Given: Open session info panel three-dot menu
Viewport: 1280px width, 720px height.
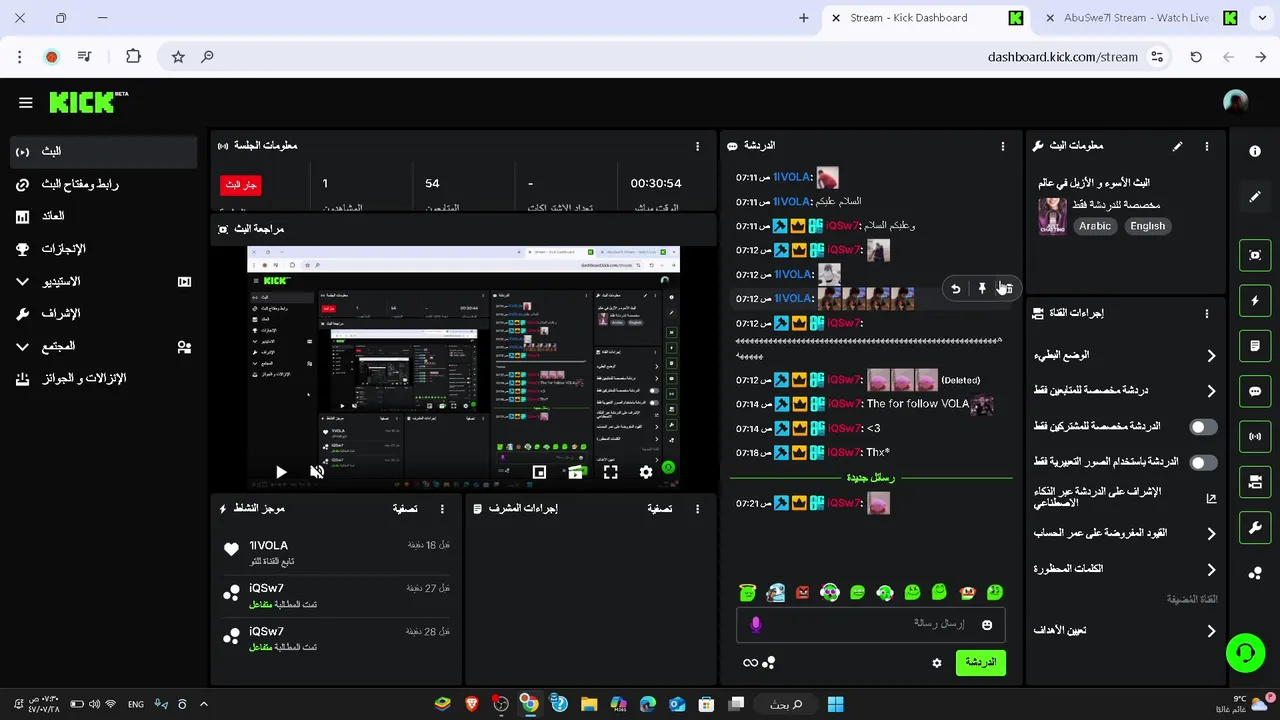Looking at the screenshot, I should pyautogui.click(x=697, y=146).
